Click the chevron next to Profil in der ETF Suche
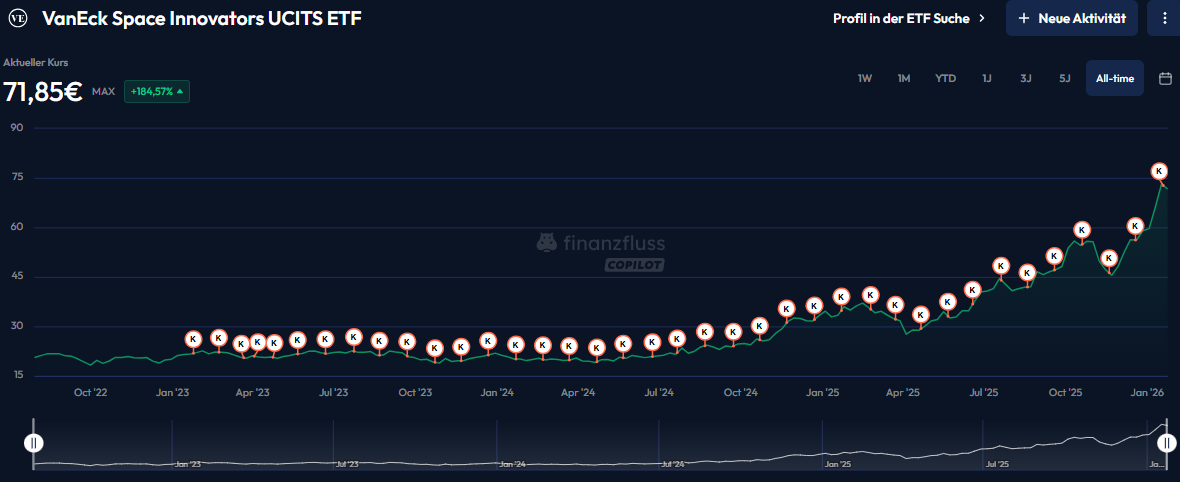This screenshot has height=482, width=1180. (x=982, y=18)
